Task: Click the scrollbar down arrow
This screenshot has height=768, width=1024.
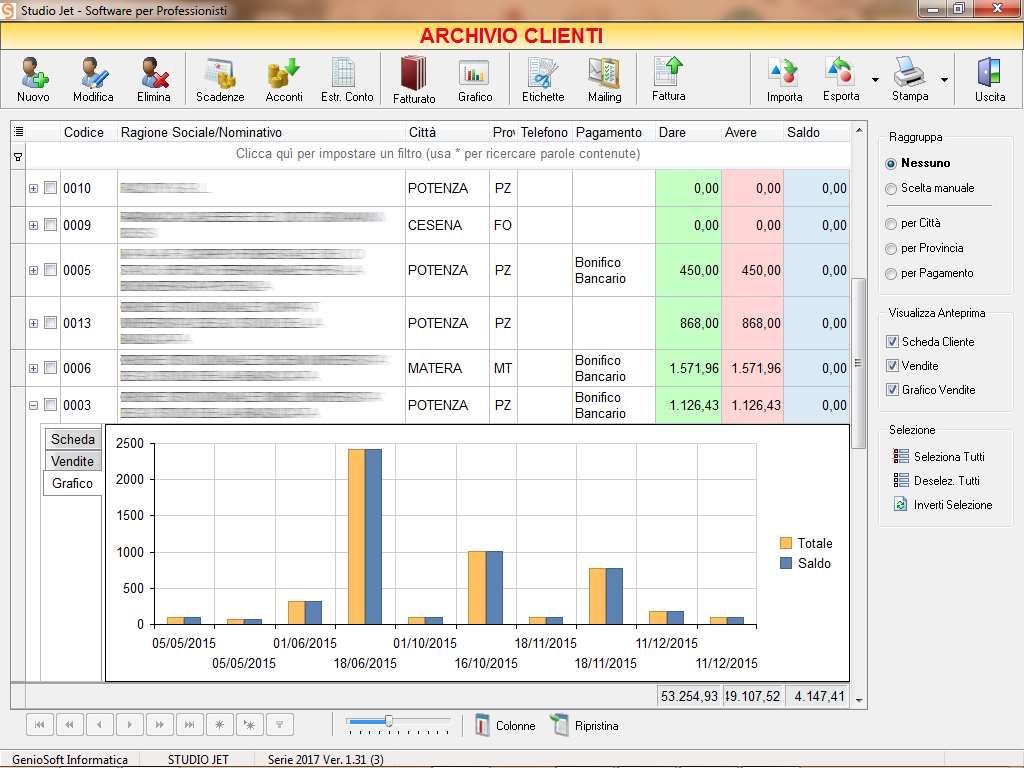Action: click(x=859, y=701)
